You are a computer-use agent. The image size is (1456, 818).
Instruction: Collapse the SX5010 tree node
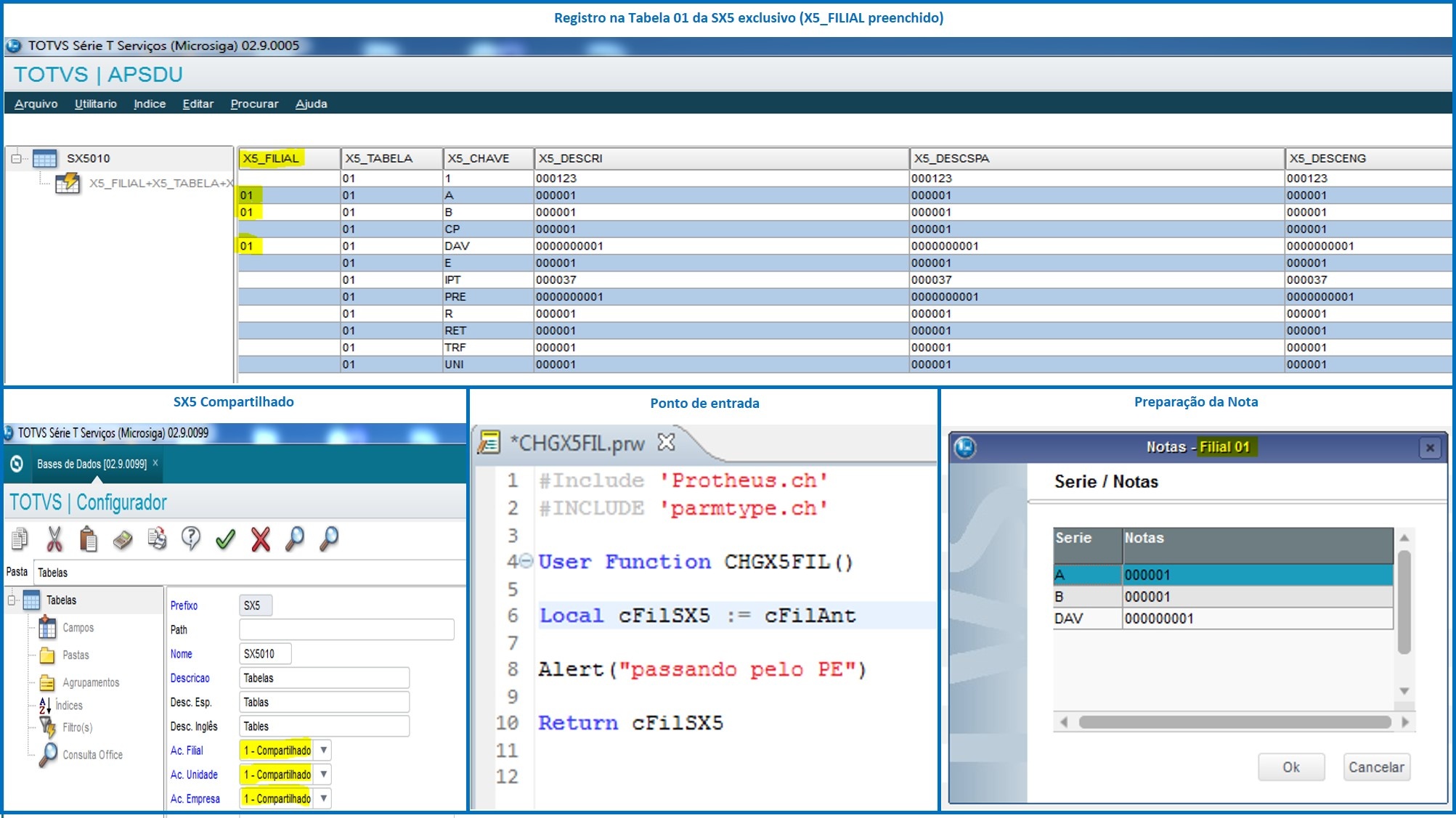tap(16, 158)
